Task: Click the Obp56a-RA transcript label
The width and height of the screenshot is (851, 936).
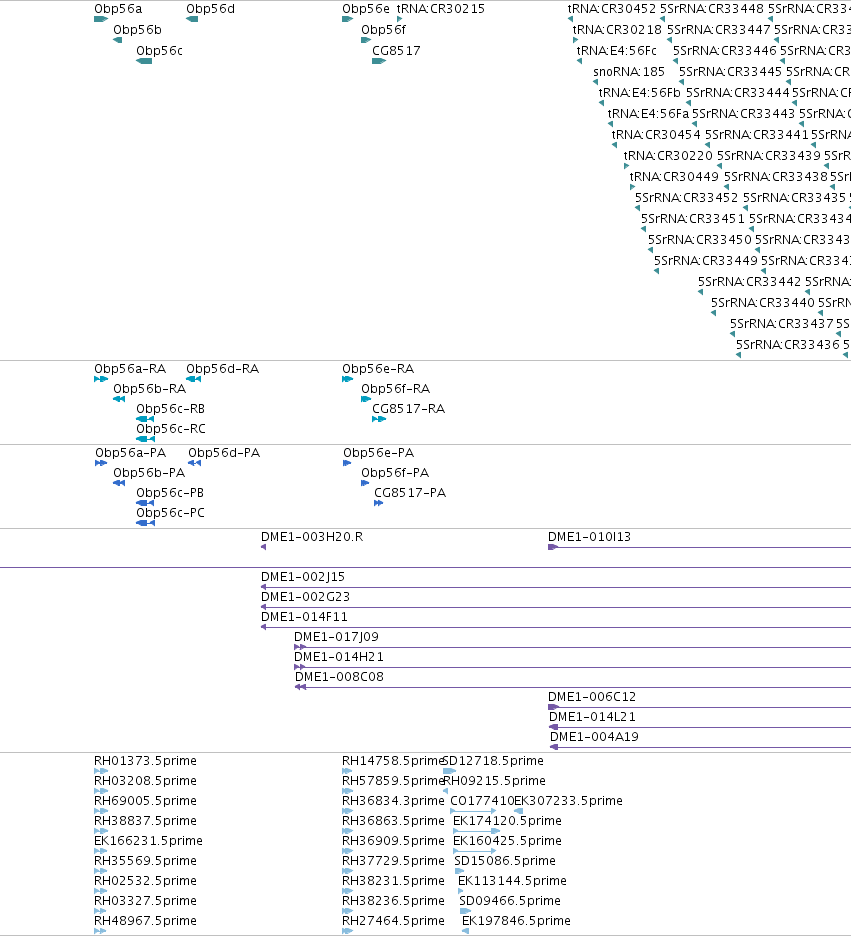Action: coord(130,369)
